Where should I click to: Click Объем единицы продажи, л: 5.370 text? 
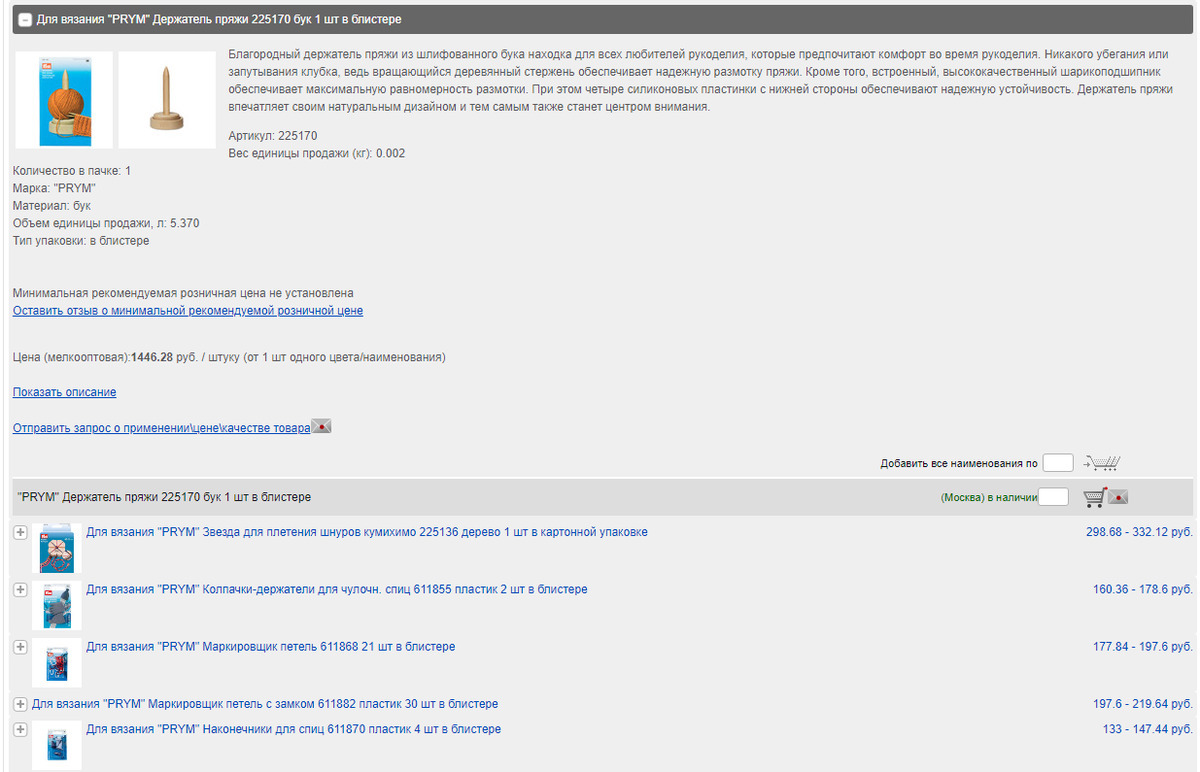click(106, 223)
